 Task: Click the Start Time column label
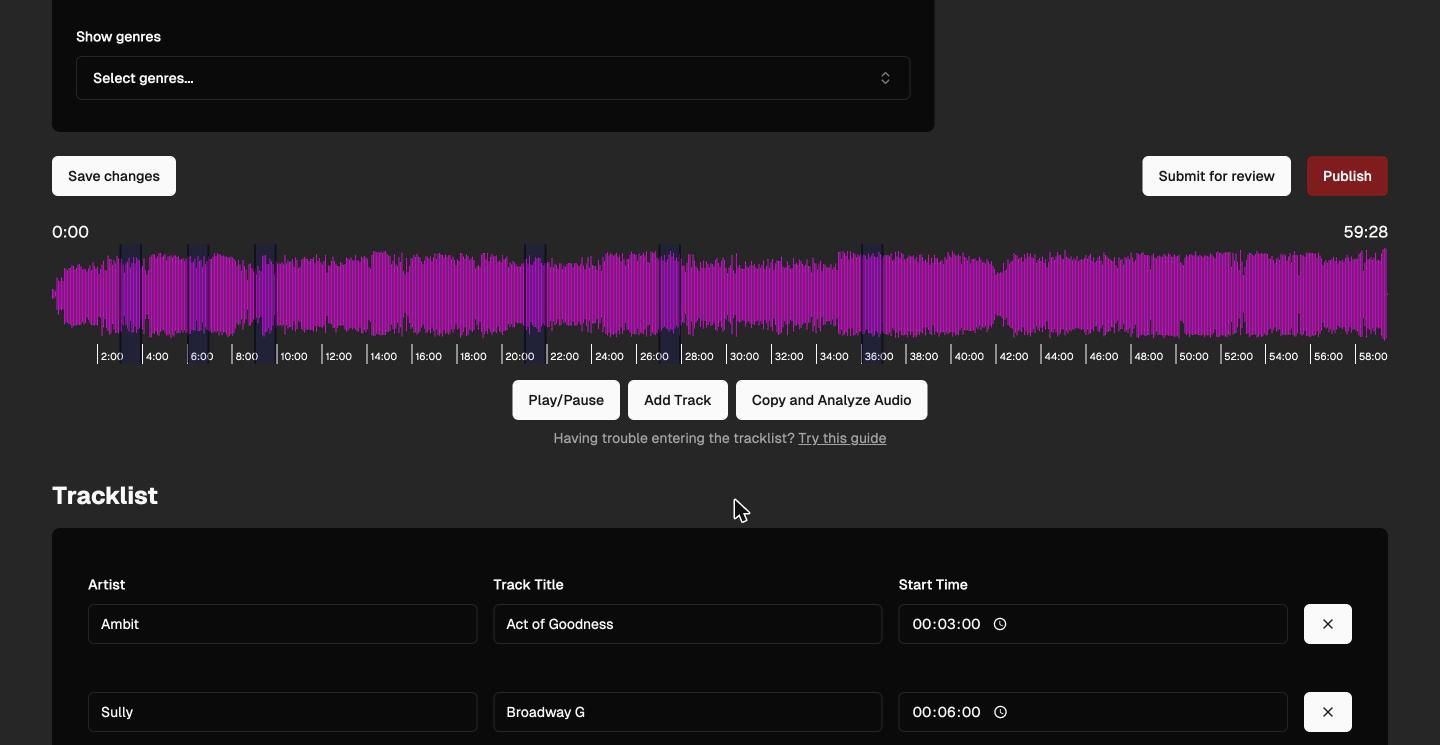coord(933,585)
